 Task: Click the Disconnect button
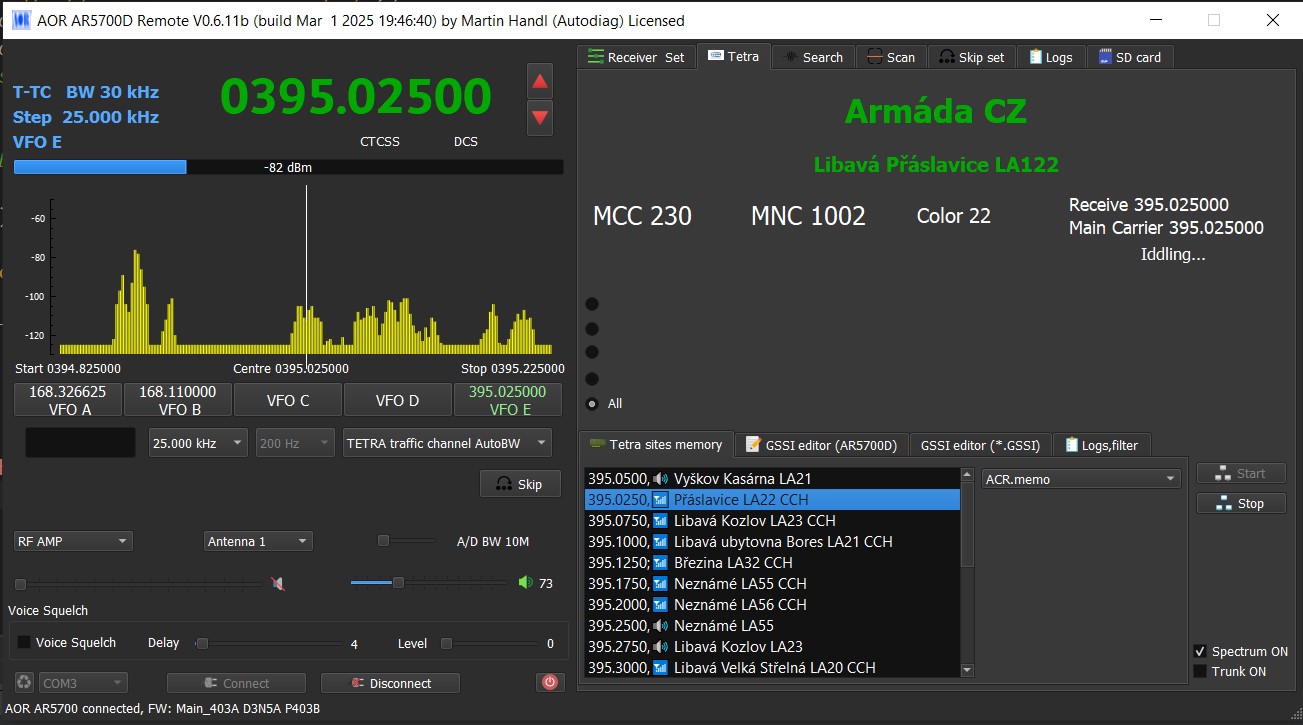click(x=390, y=683)
